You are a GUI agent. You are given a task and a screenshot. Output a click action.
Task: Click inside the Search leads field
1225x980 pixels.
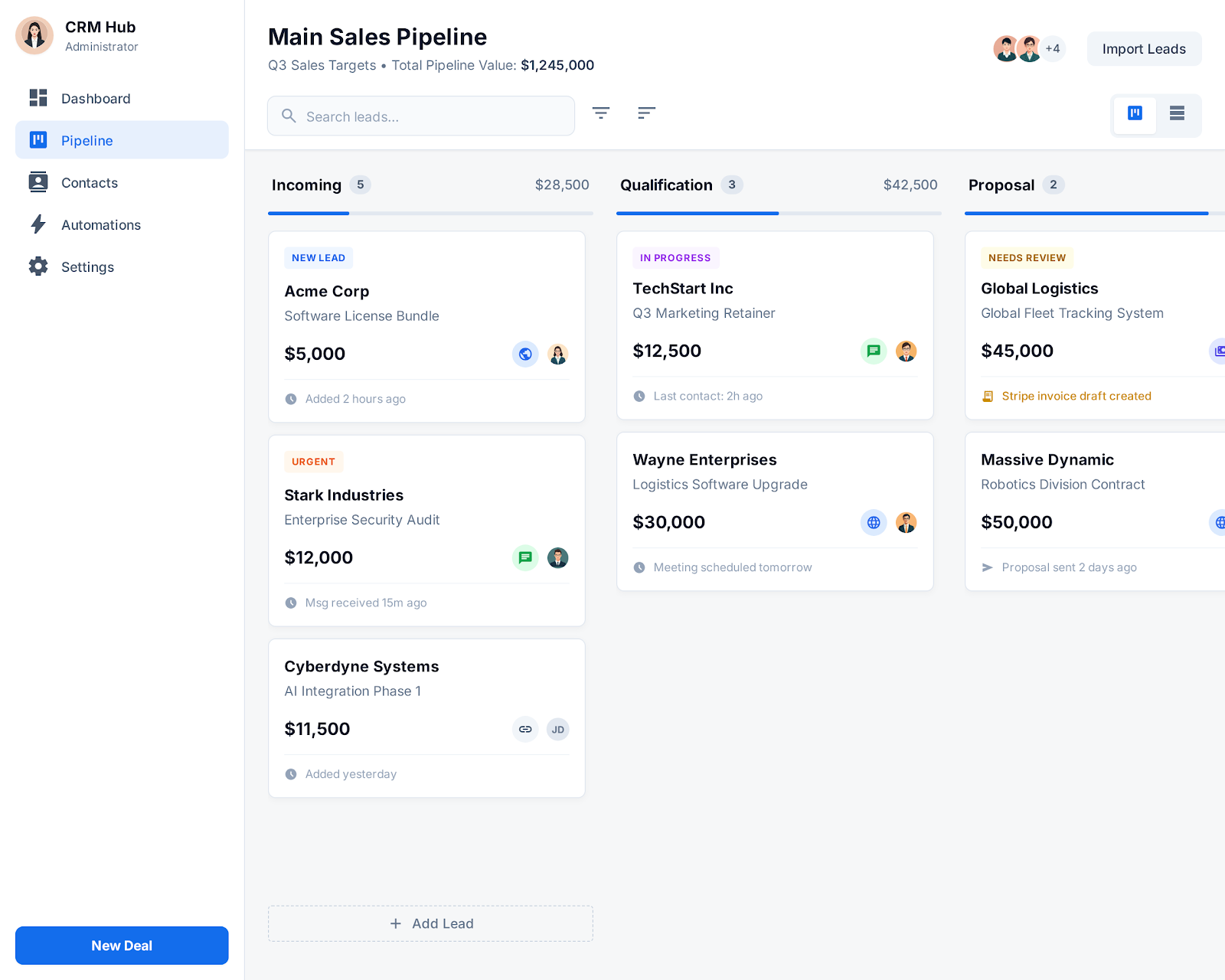[x=420, y=116]
